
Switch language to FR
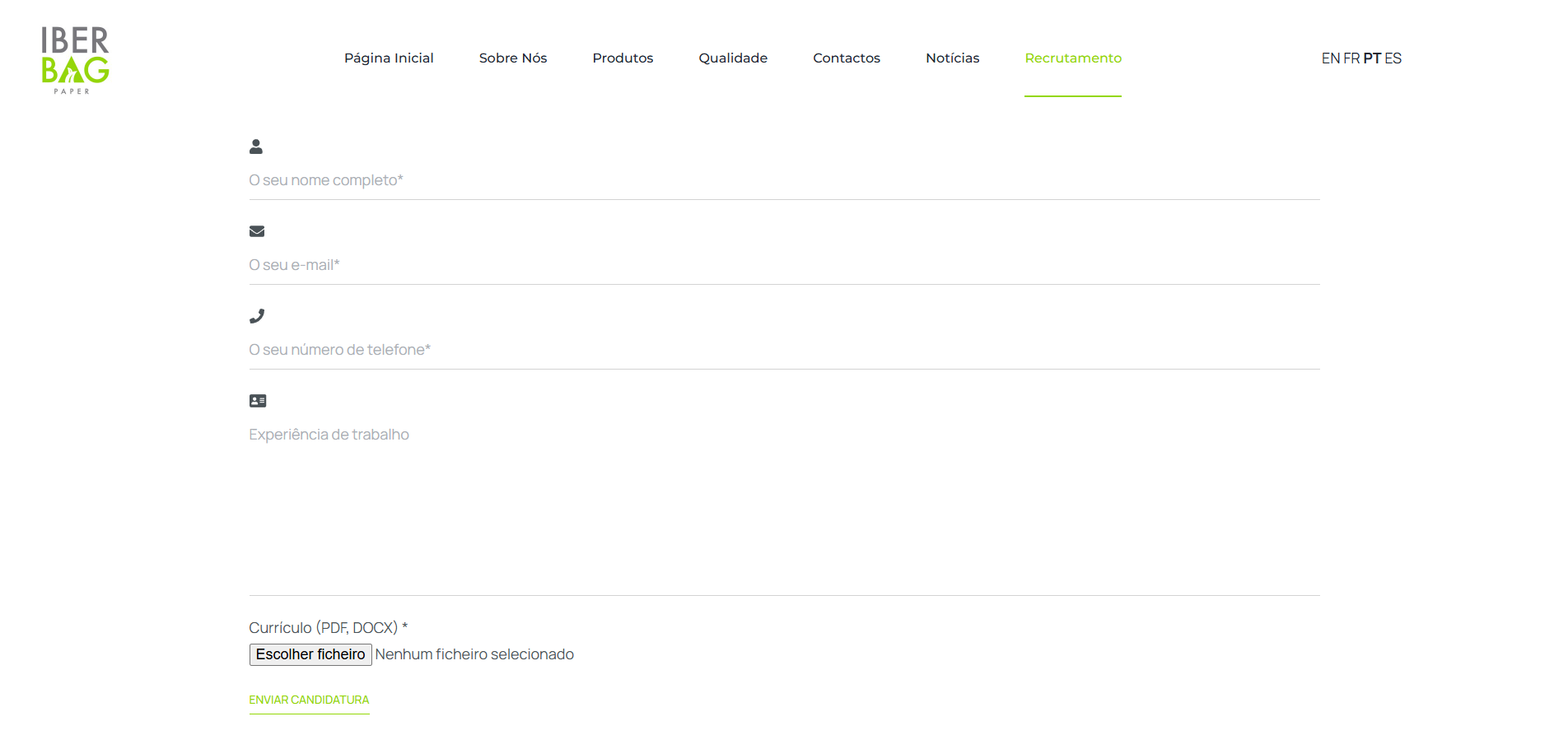click(1351, 58)
